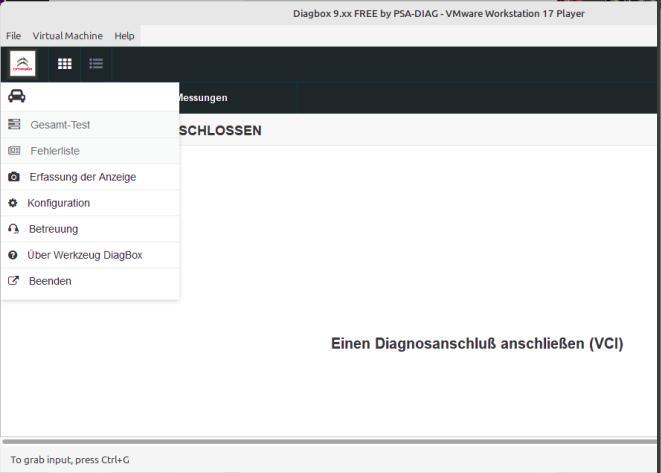Switch to the grid view icon

coord(64,64)
